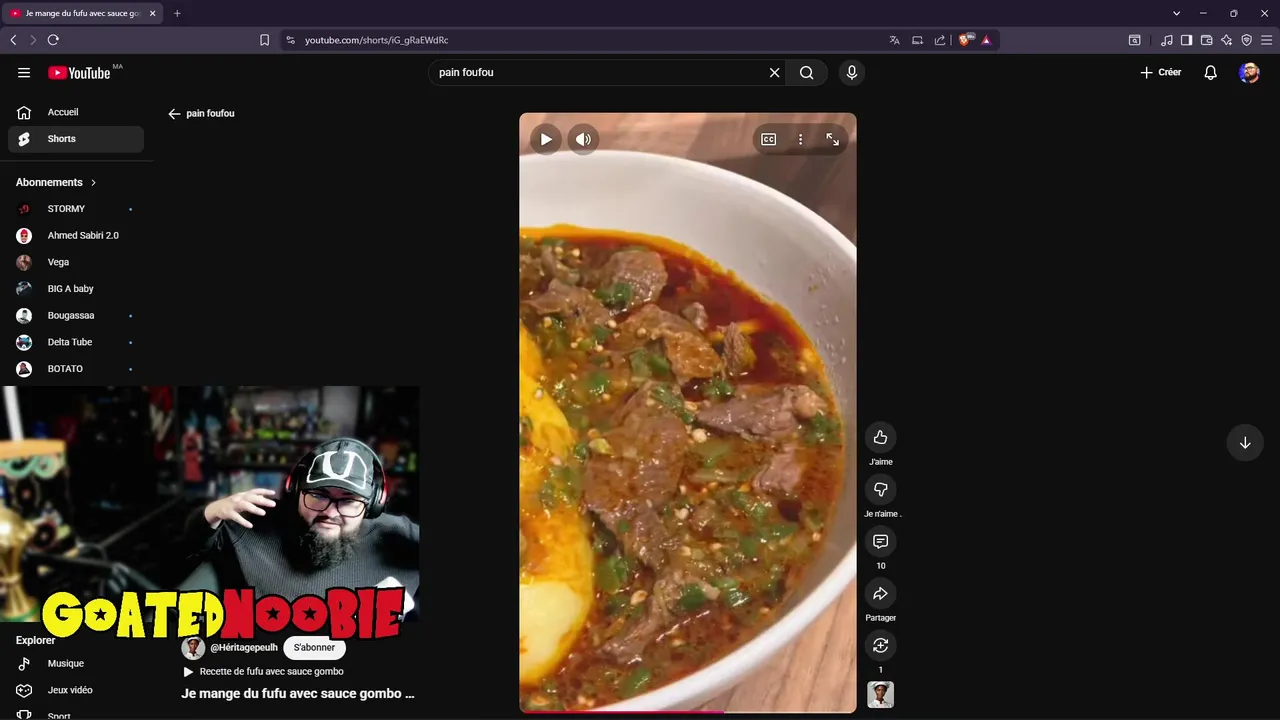The image size is (1280, 720).
Task: Translate this page from the address bar
Action: pyautogui.click(x=894, y=40)
